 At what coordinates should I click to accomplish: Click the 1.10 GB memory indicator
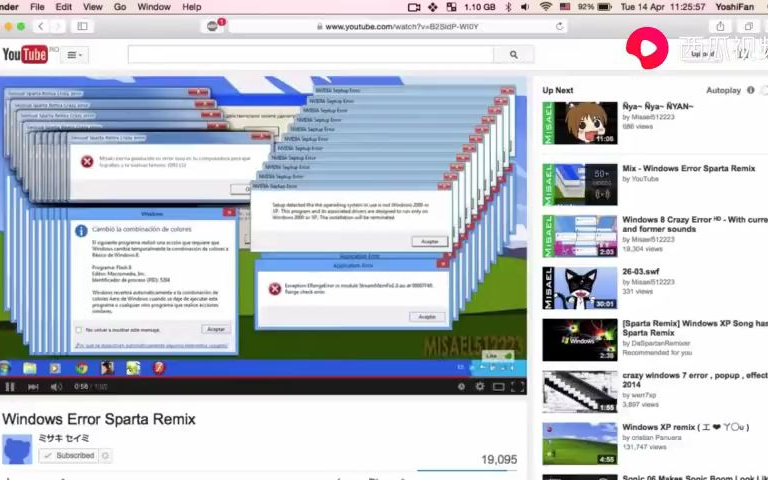(480, 7)
